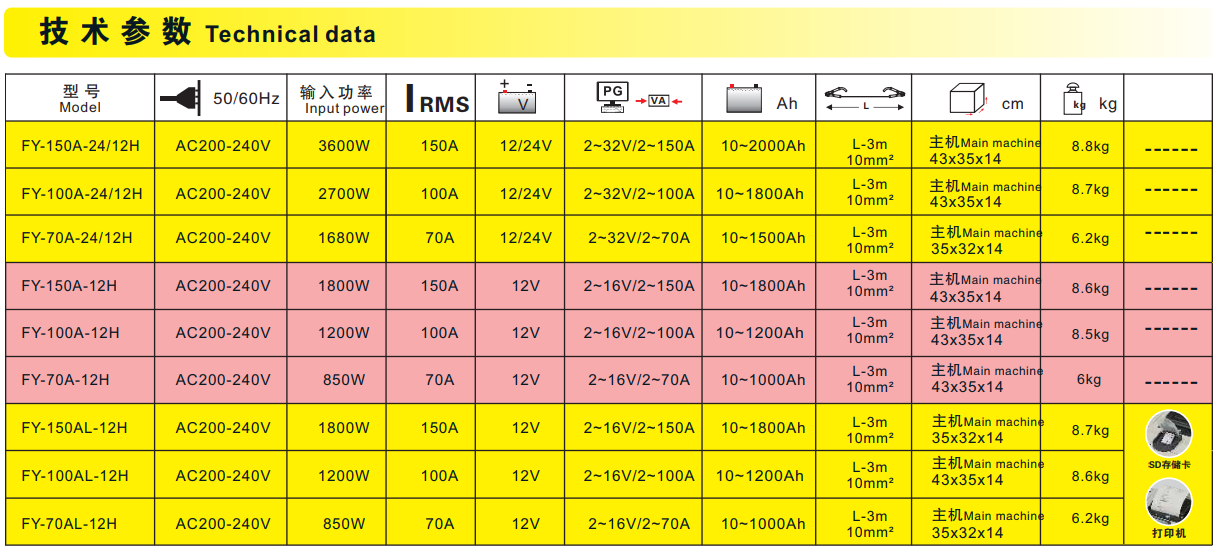
Task: Click the 8.8kg weight cell
Action: (x=1090, y=146)
